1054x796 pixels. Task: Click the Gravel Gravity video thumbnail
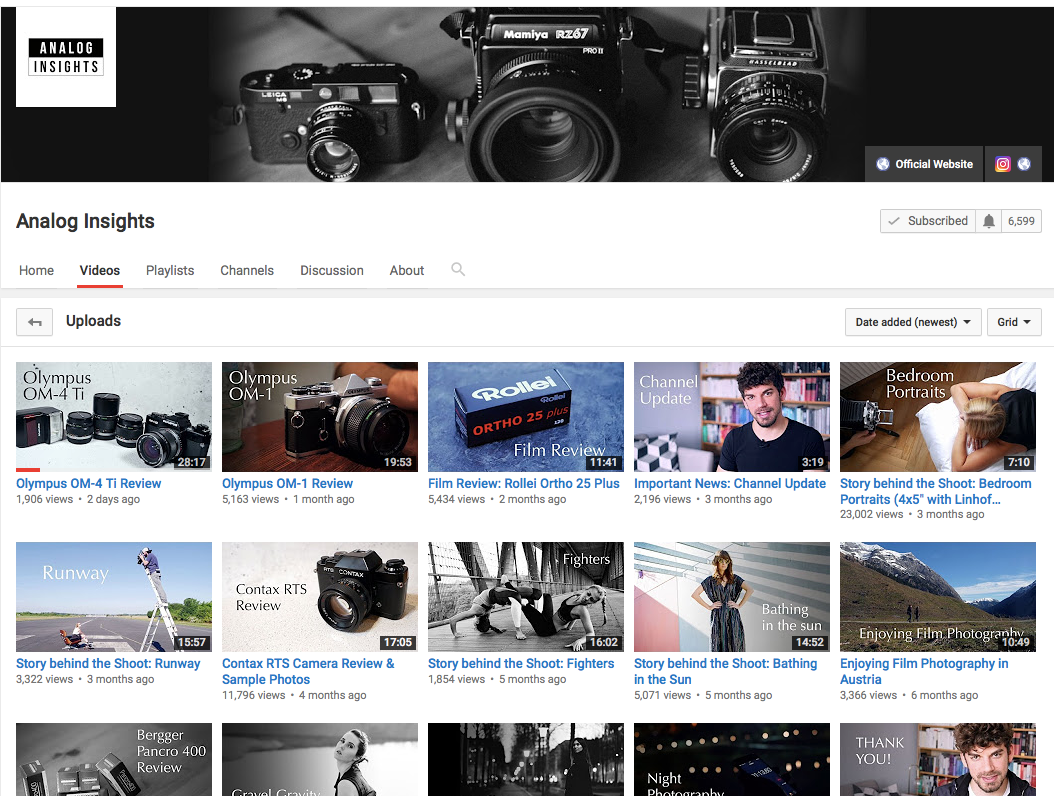[320, 760]
